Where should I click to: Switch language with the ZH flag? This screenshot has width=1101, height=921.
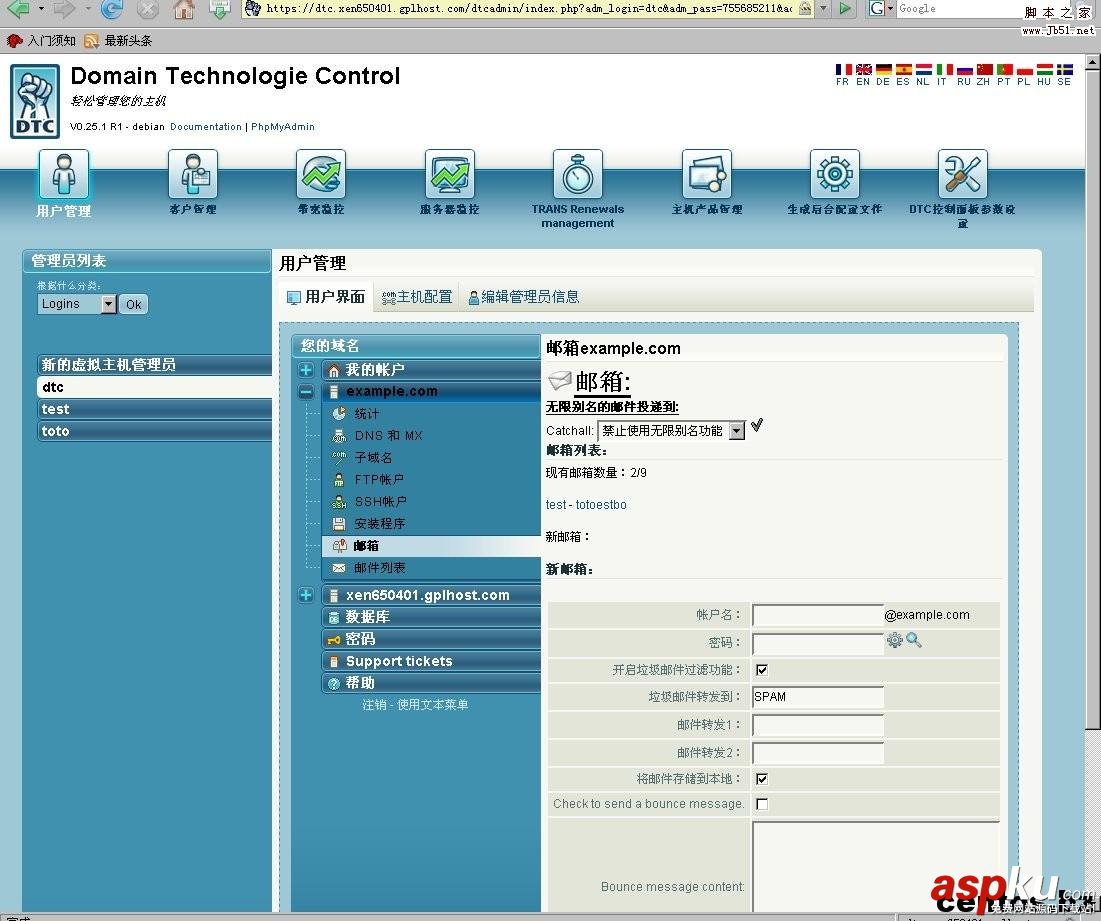coord(984,69)
